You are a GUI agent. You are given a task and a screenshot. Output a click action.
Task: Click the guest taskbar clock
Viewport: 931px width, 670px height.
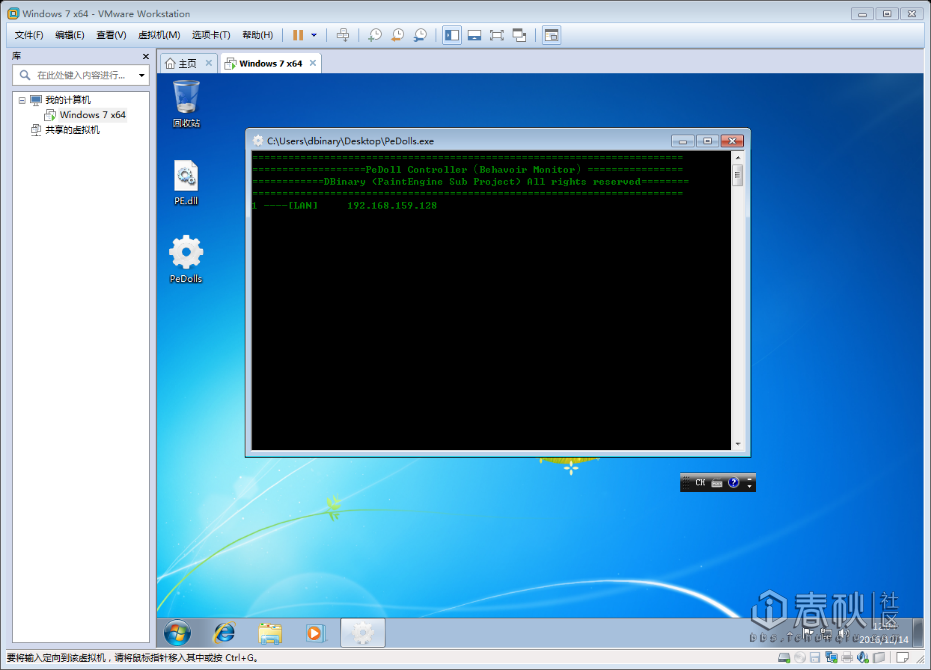(x=885, y=633)
